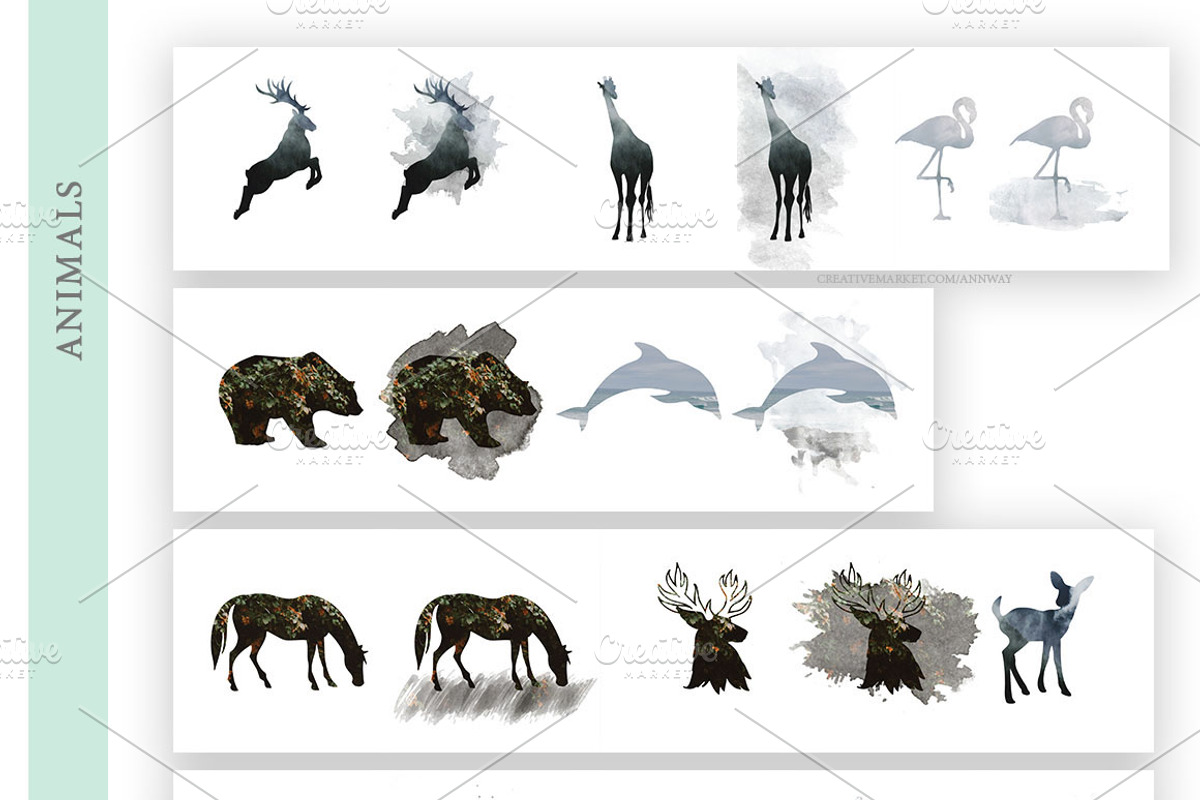This screenshot has width=1200, height=800.
Task: Select the plain leaping deer silhouette
Action: coord(278,149)
